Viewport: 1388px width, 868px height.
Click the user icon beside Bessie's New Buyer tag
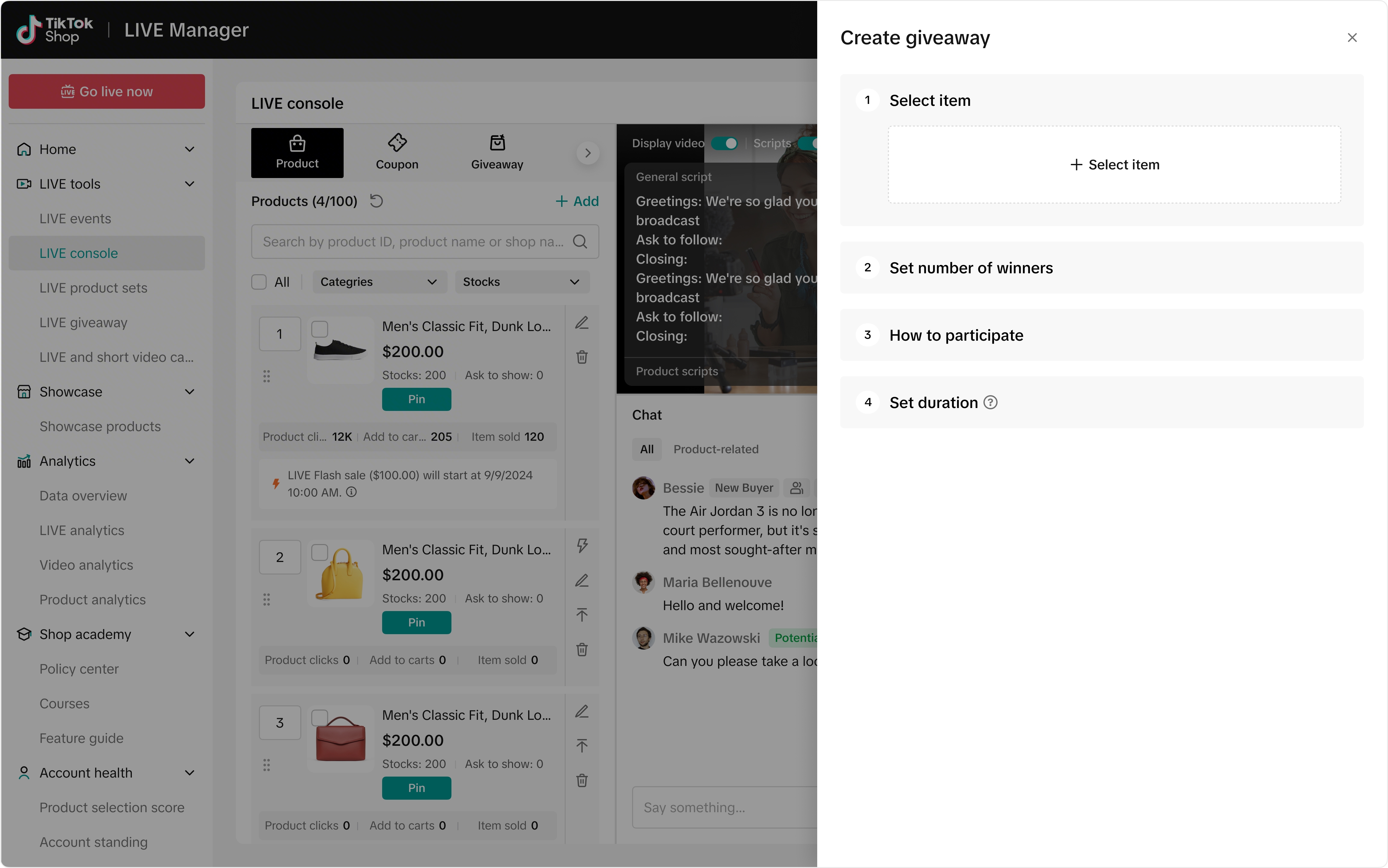point(796,488)
